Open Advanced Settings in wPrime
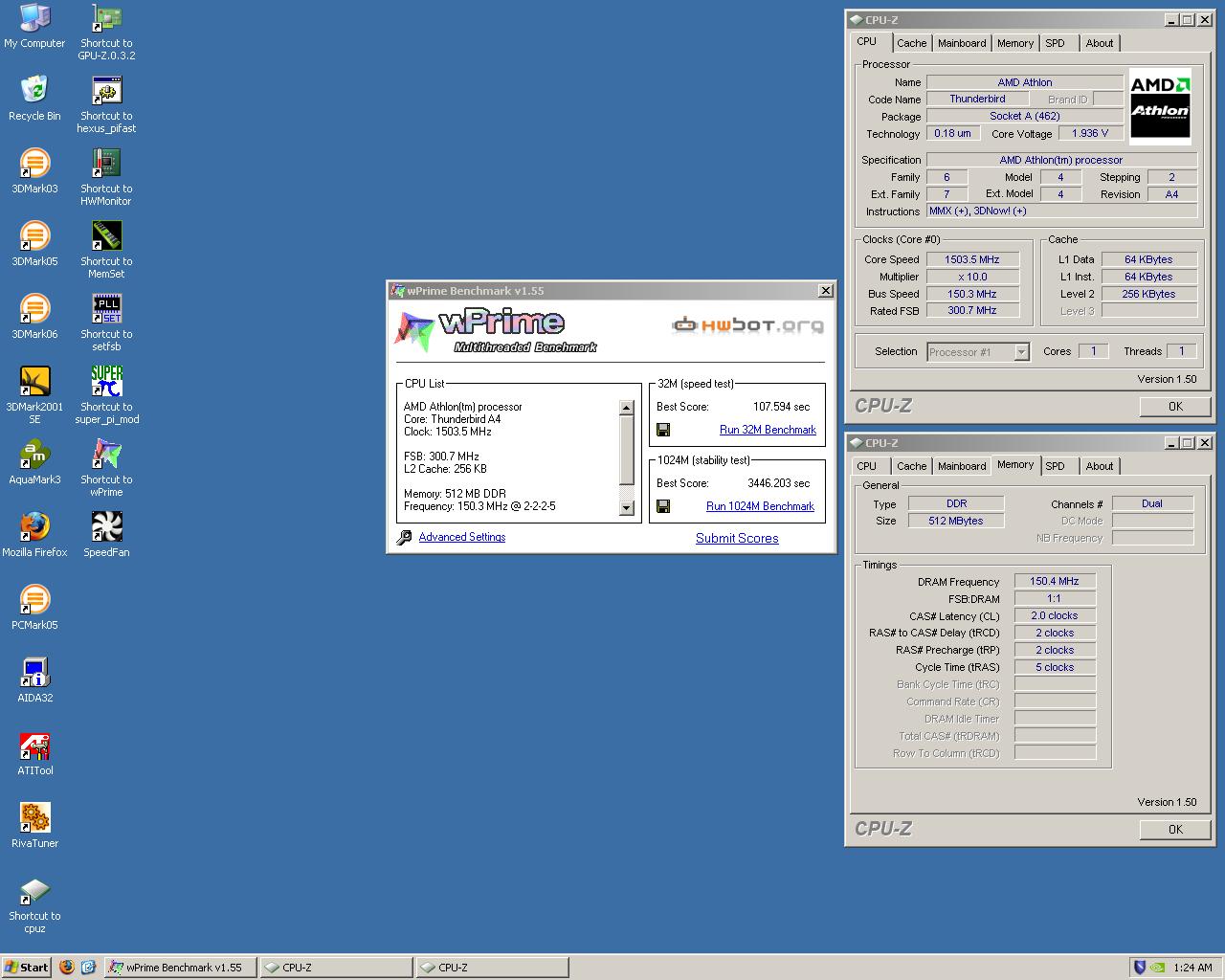Viewport: 1225px width, 980px height. (x=462, y=537)
